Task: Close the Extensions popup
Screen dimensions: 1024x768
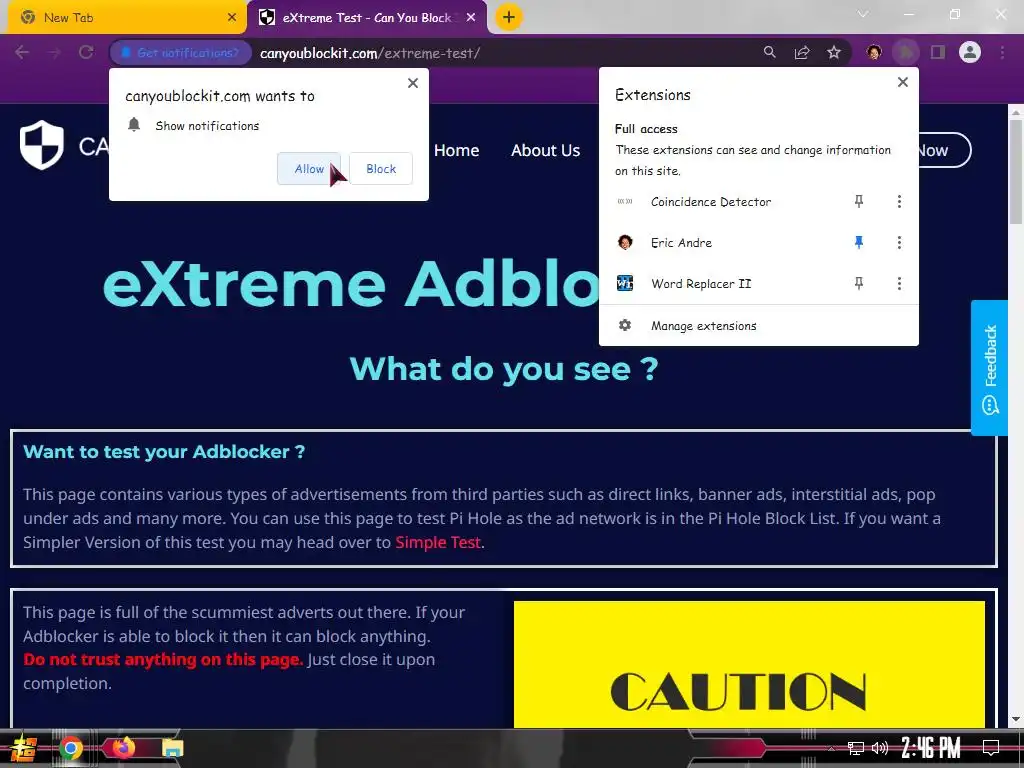Action: pyautogui.click(x=903, y=82)
